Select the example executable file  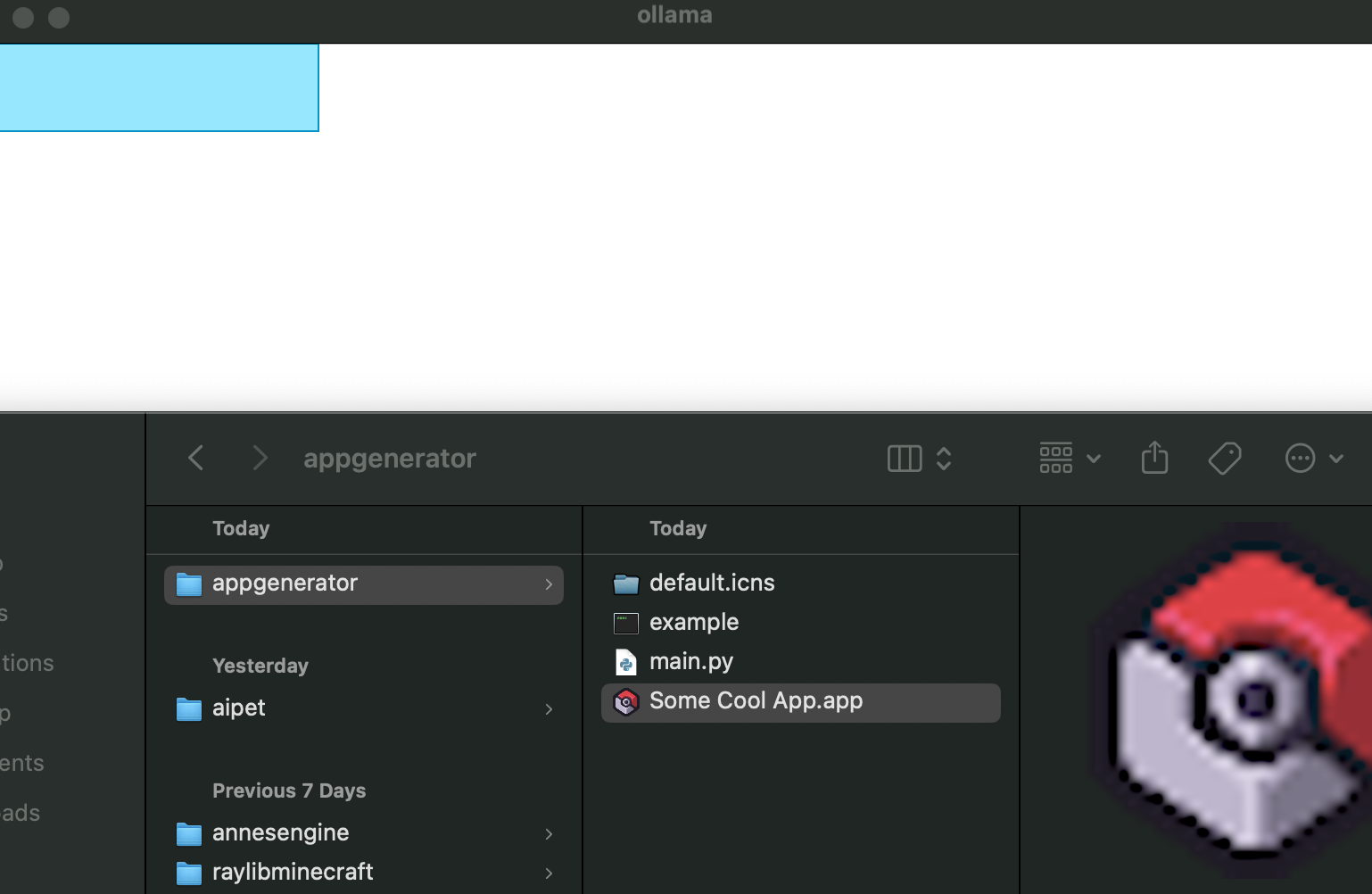[801, 624]
